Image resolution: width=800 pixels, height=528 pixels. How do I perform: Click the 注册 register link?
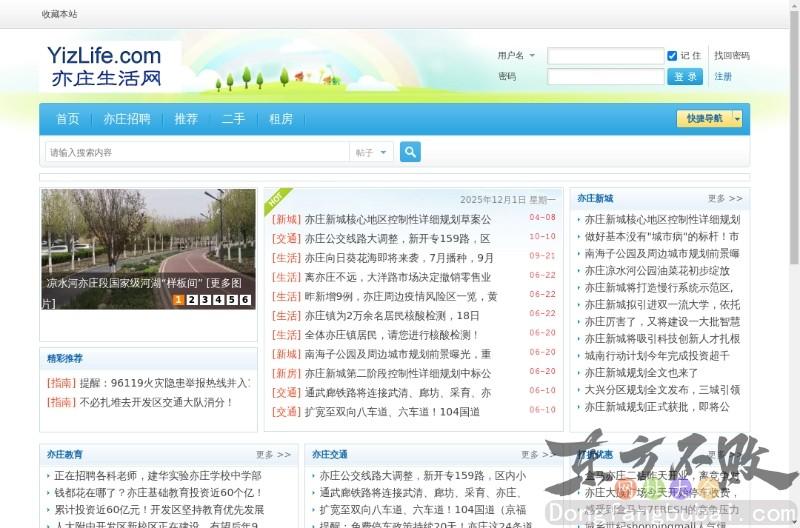(x=723, y=77)
